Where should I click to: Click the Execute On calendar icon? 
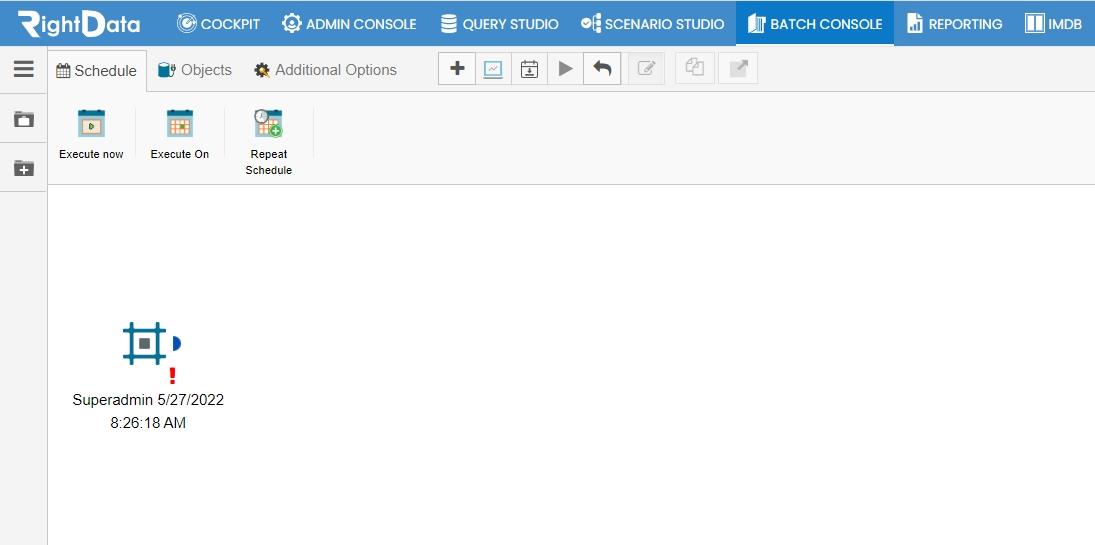179,124
